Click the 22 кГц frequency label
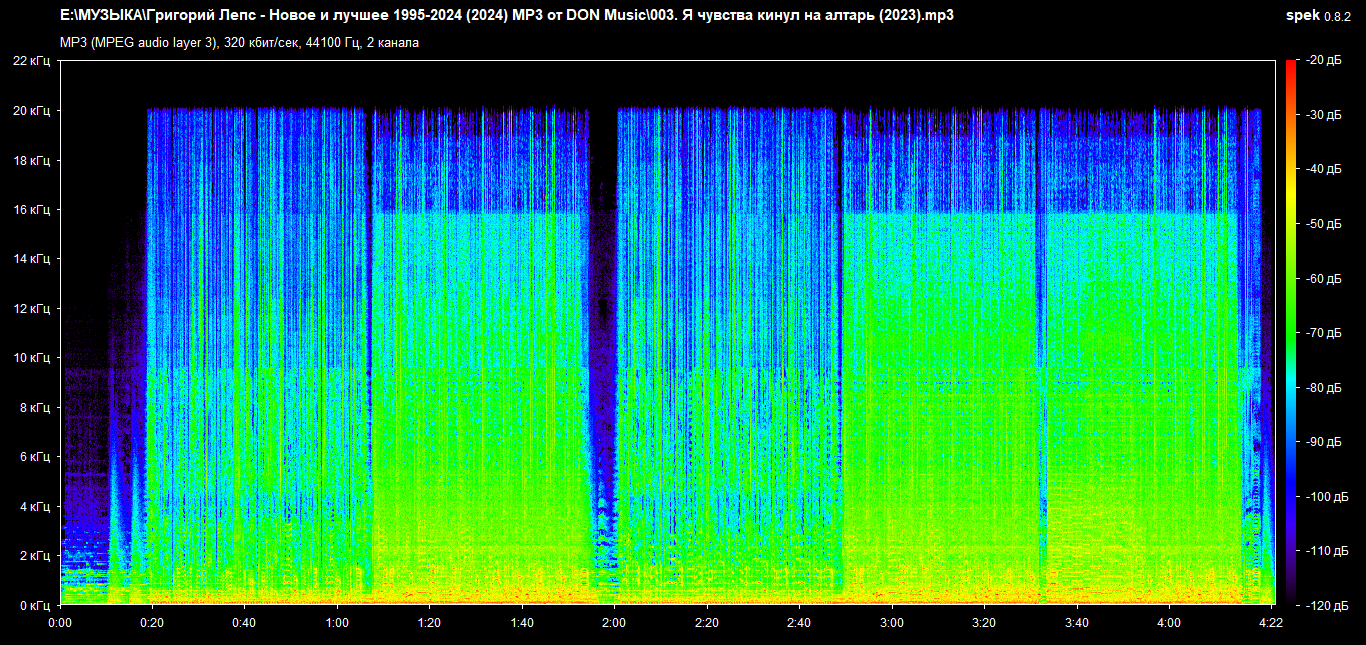Image resolution: width=1366 pixels, height=645 pixels. [33, 61]
